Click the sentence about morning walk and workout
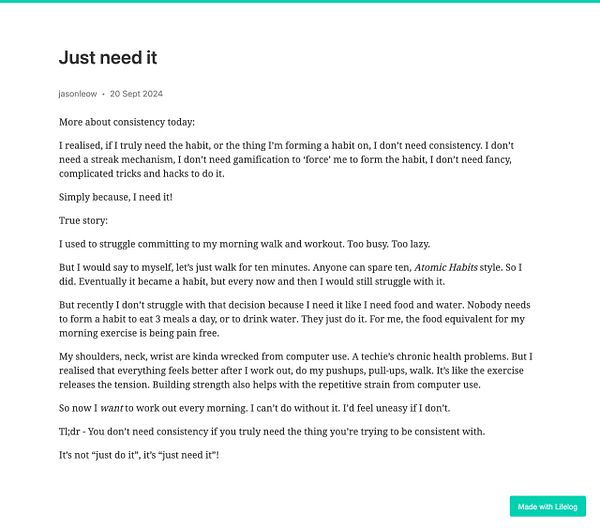 (x=245, y=244)
